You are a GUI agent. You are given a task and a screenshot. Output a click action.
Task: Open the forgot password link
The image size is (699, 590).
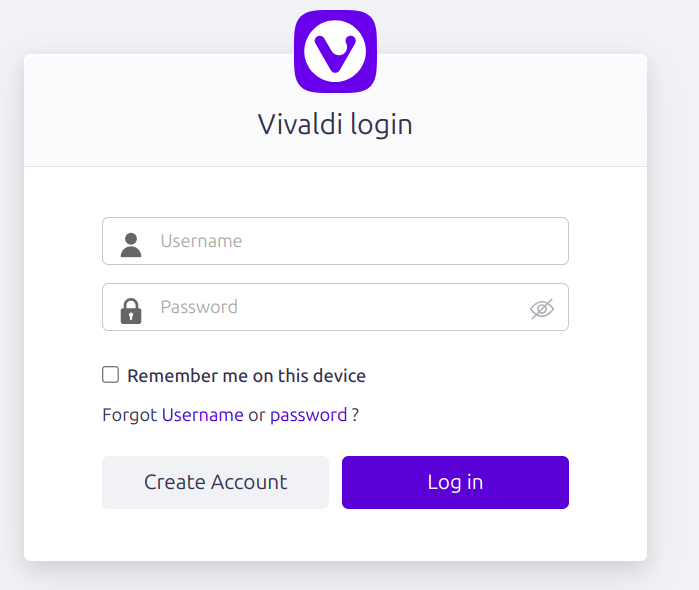pyautogui.click(x=308, y=416)
